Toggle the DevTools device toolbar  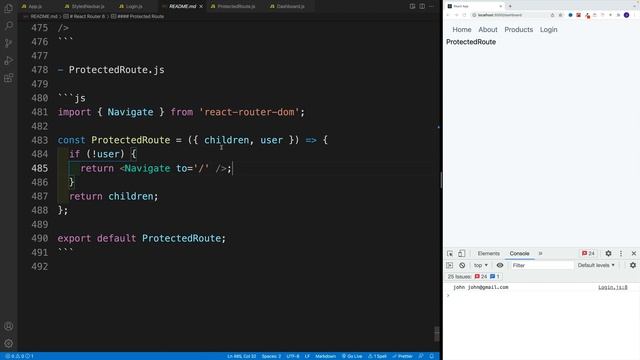coord(461,253)
